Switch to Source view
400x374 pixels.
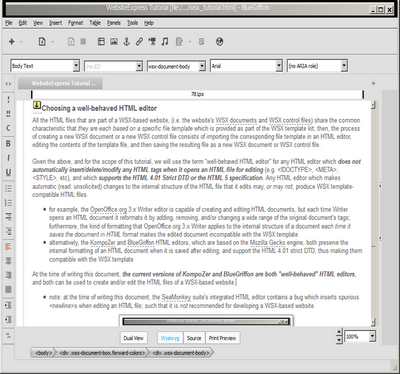coord(194,338)
